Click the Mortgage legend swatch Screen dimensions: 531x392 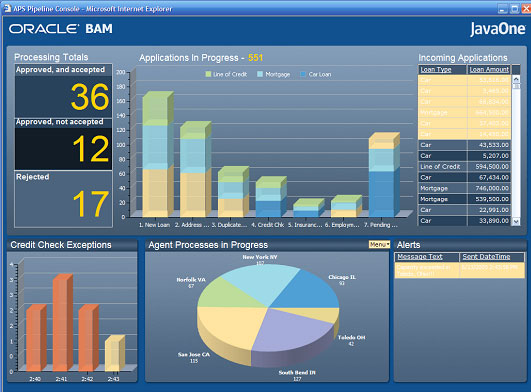point(260,74)
